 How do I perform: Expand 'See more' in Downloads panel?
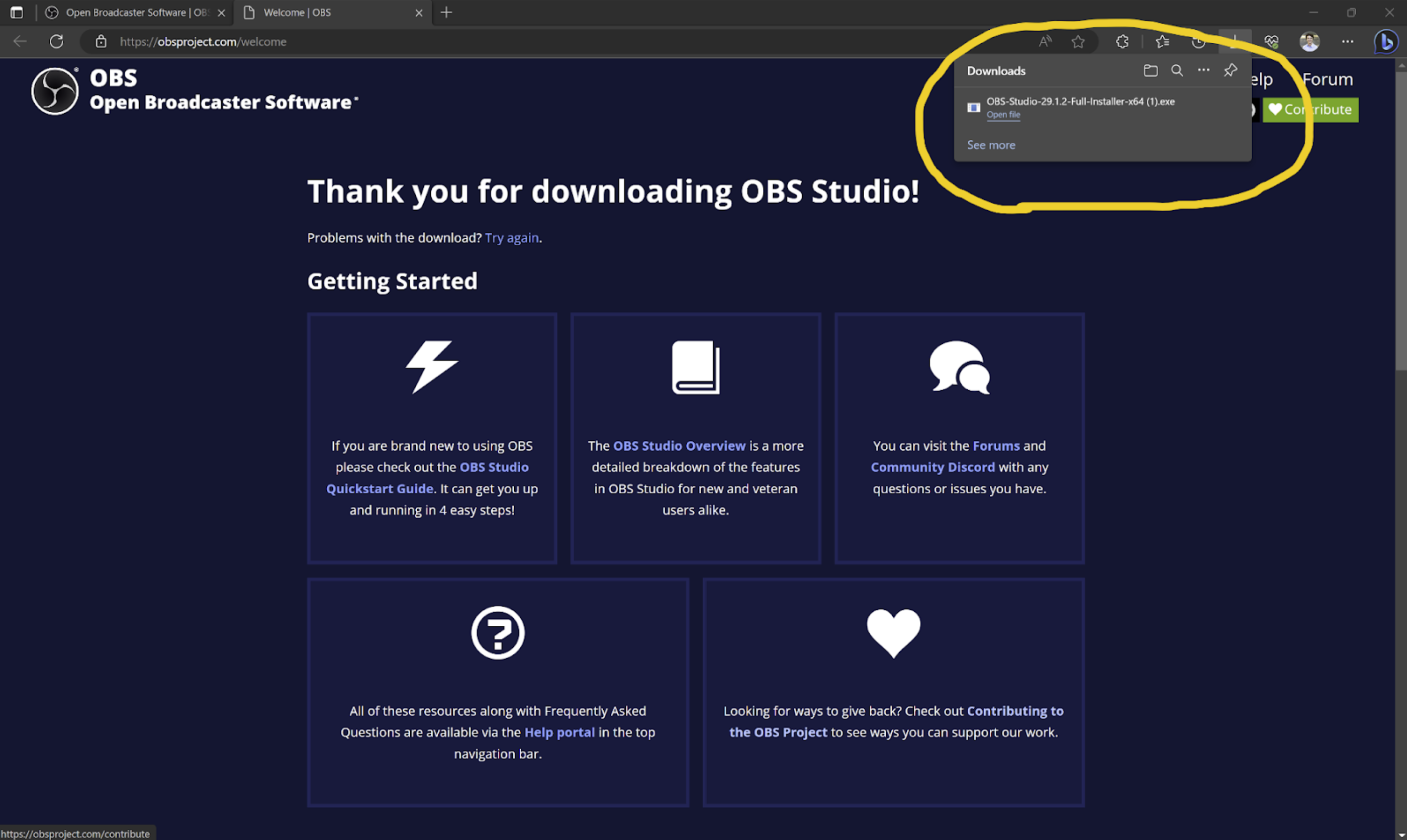pos(991,145)
